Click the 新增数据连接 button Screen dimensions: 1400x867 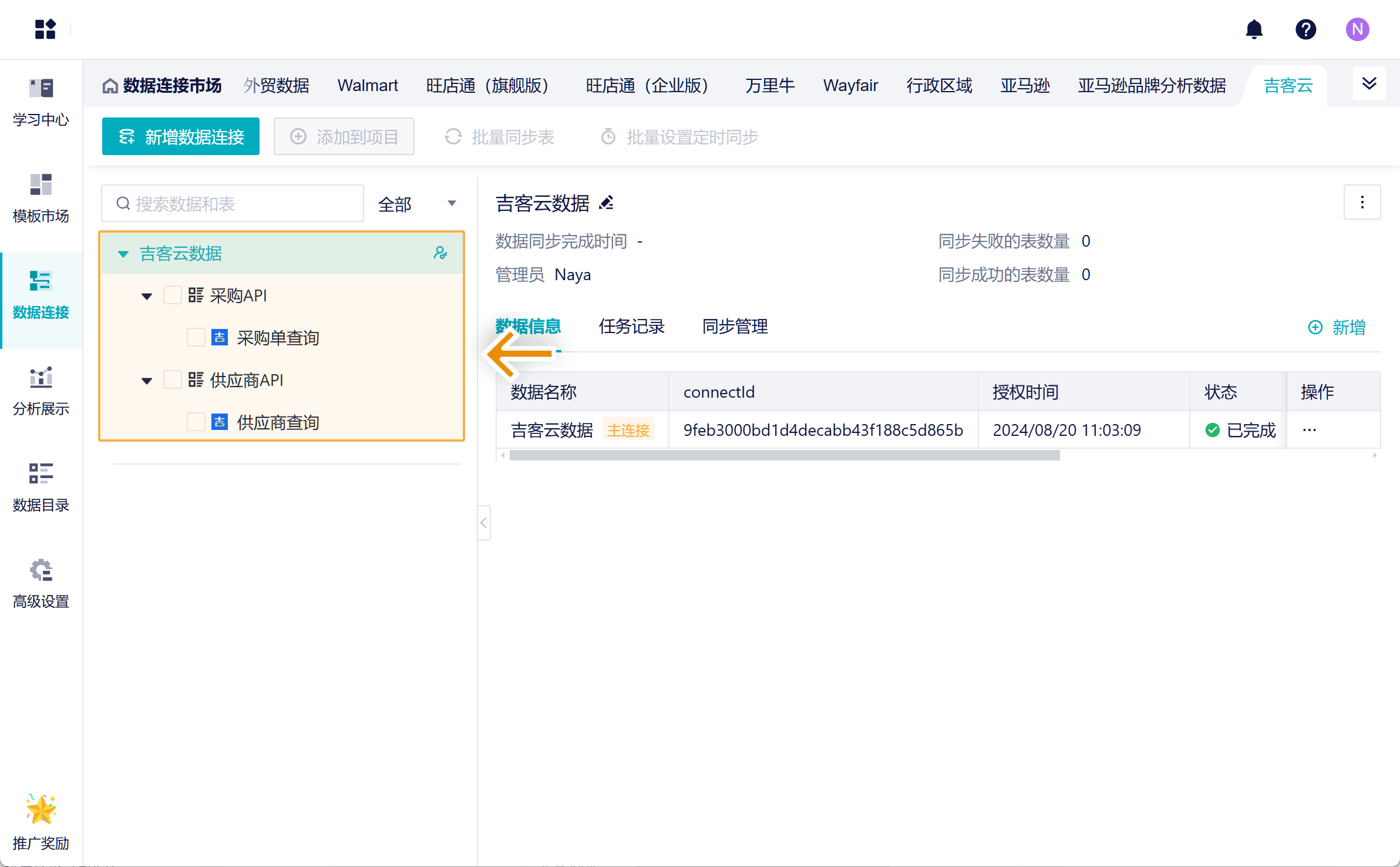tap(181, 137)
